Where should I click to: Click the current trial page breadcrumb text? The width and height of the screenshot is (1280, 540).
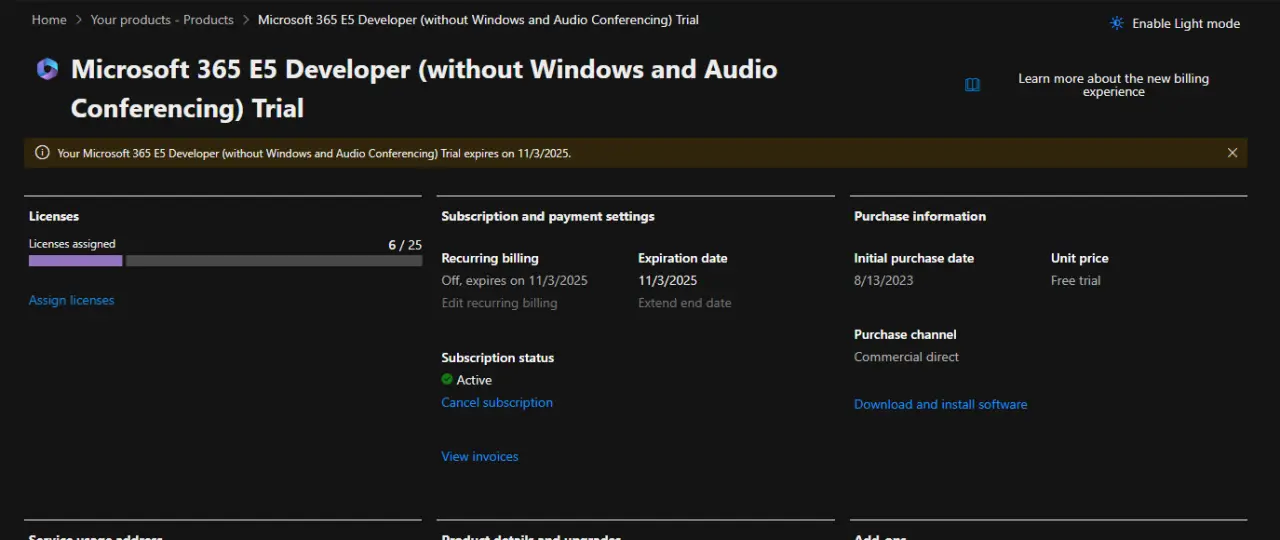coord(478,20)
